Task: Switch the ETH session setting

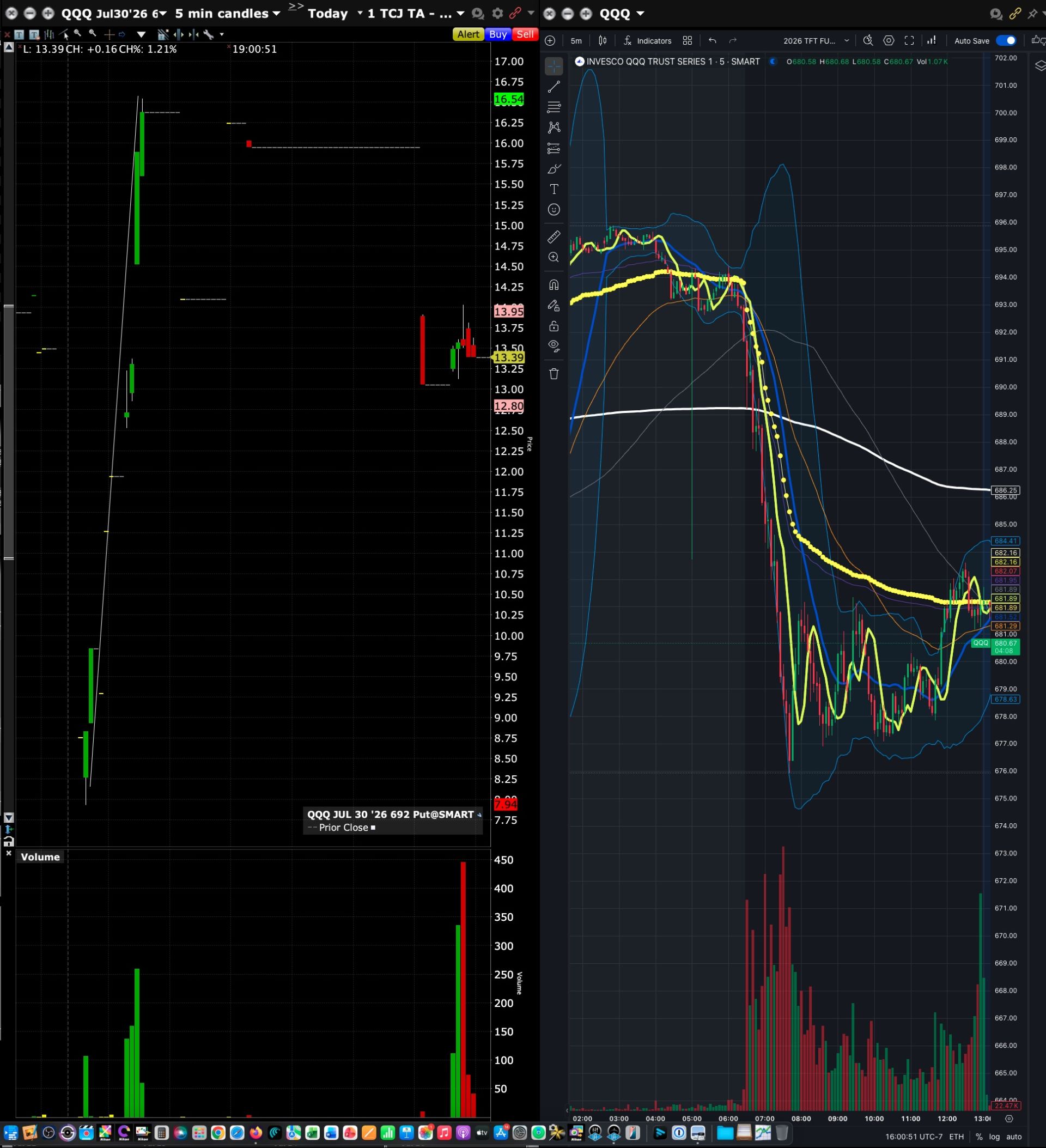Action: click(956, 1137)
